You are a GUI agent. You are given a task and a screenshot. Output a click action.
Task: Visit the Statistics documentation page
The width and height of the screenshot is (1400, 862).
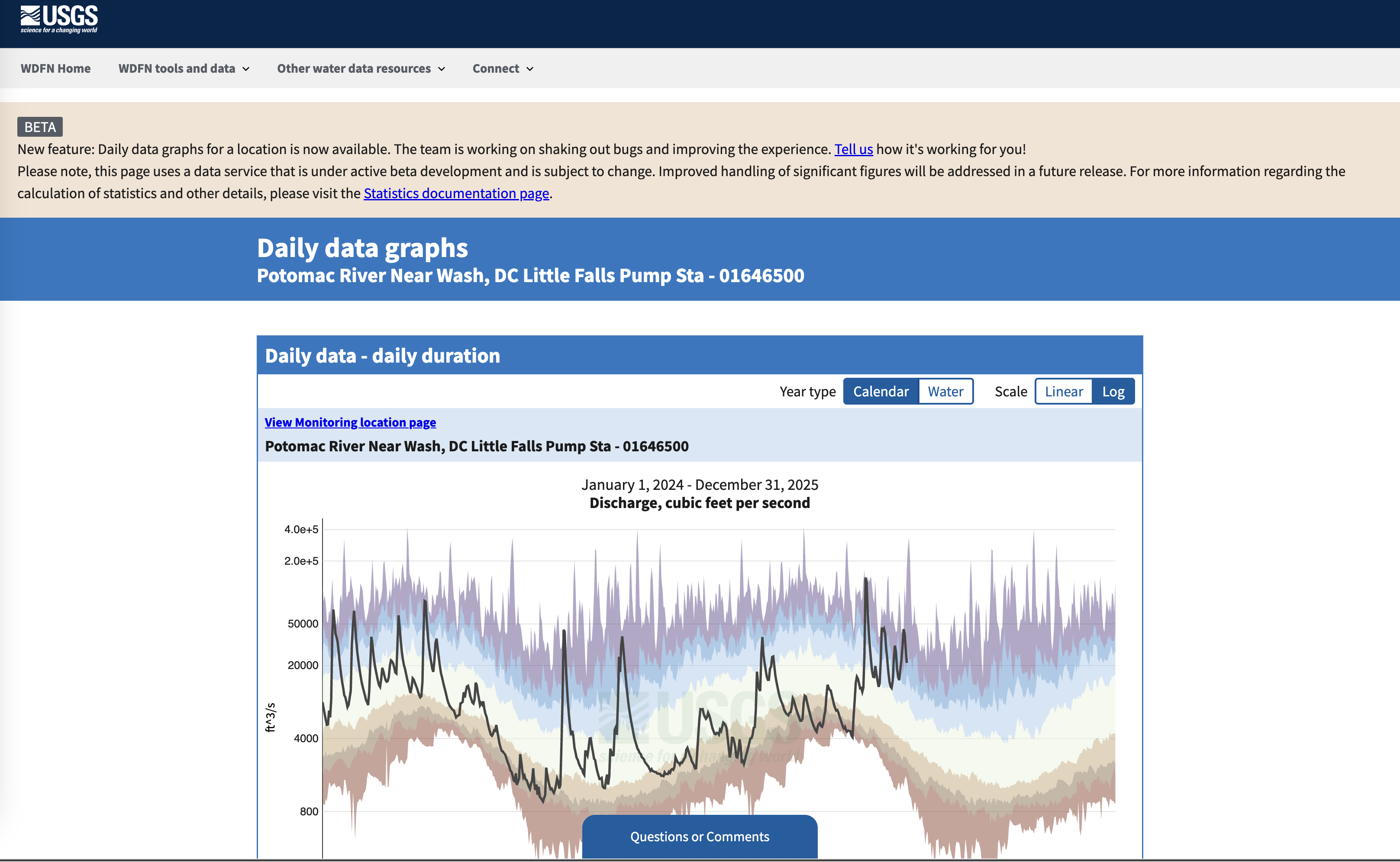(x=456, y=193)
